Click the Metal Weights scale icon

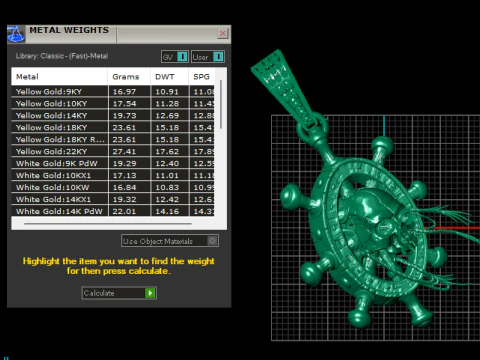tap(16, 34)
